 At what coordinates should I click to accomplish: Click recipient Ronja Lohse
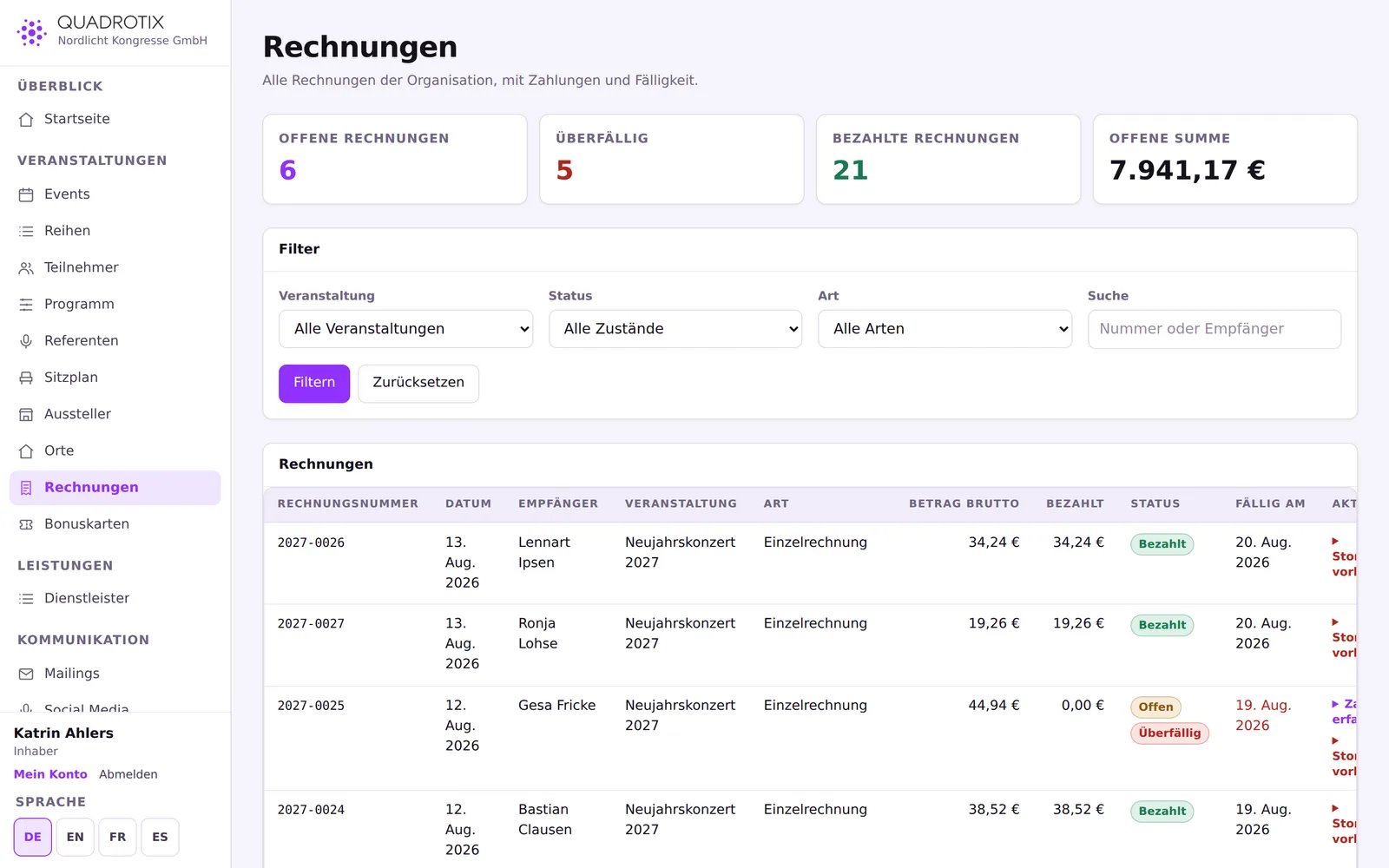pos(538,634)
